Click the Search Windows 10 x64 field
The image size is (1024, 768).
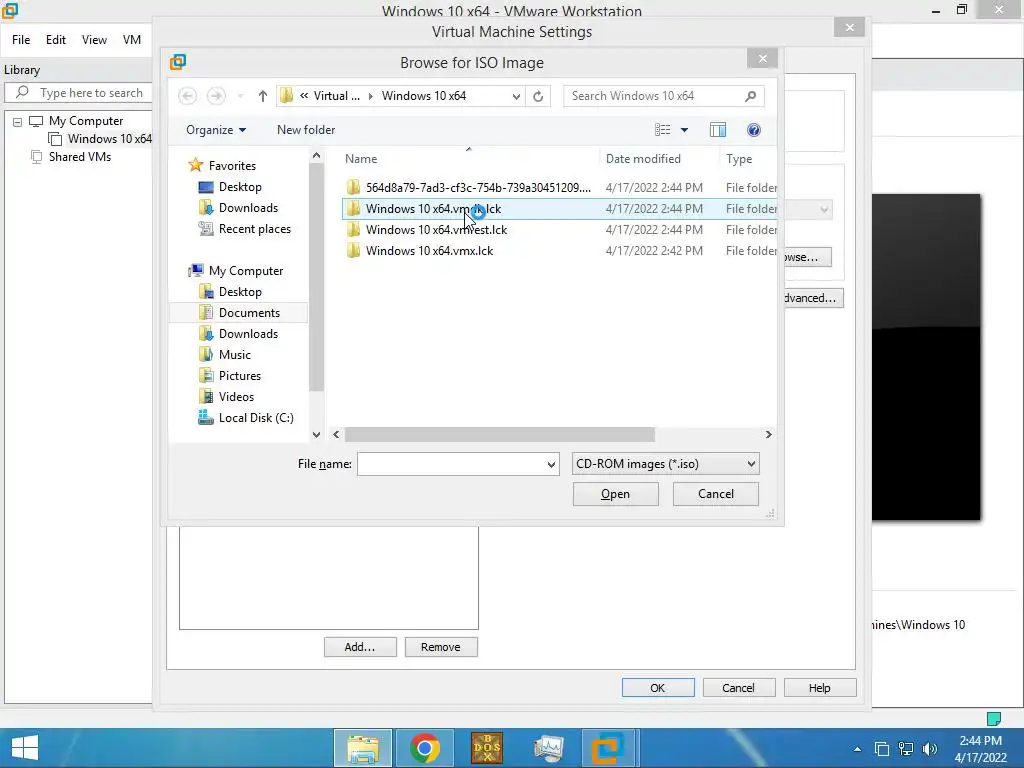coord(656,96)
